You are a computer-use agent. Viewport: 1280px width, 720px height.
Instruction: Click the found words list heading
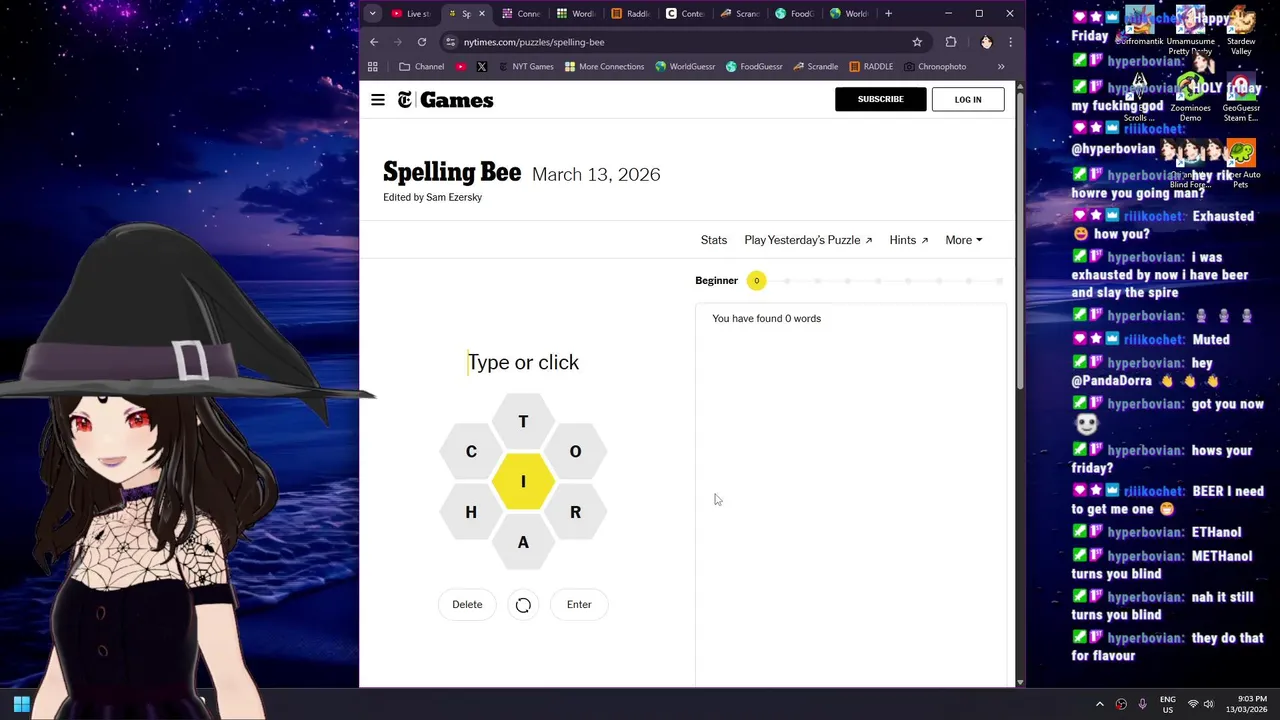click(766, 318)
